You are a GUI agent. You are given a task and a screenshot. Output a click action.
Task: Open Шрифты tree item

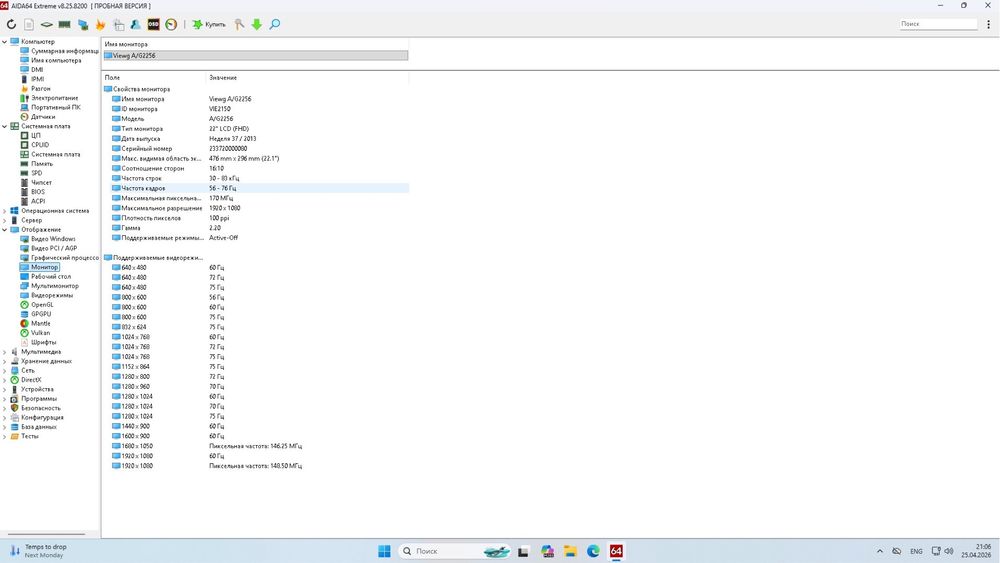click(38, 342)
